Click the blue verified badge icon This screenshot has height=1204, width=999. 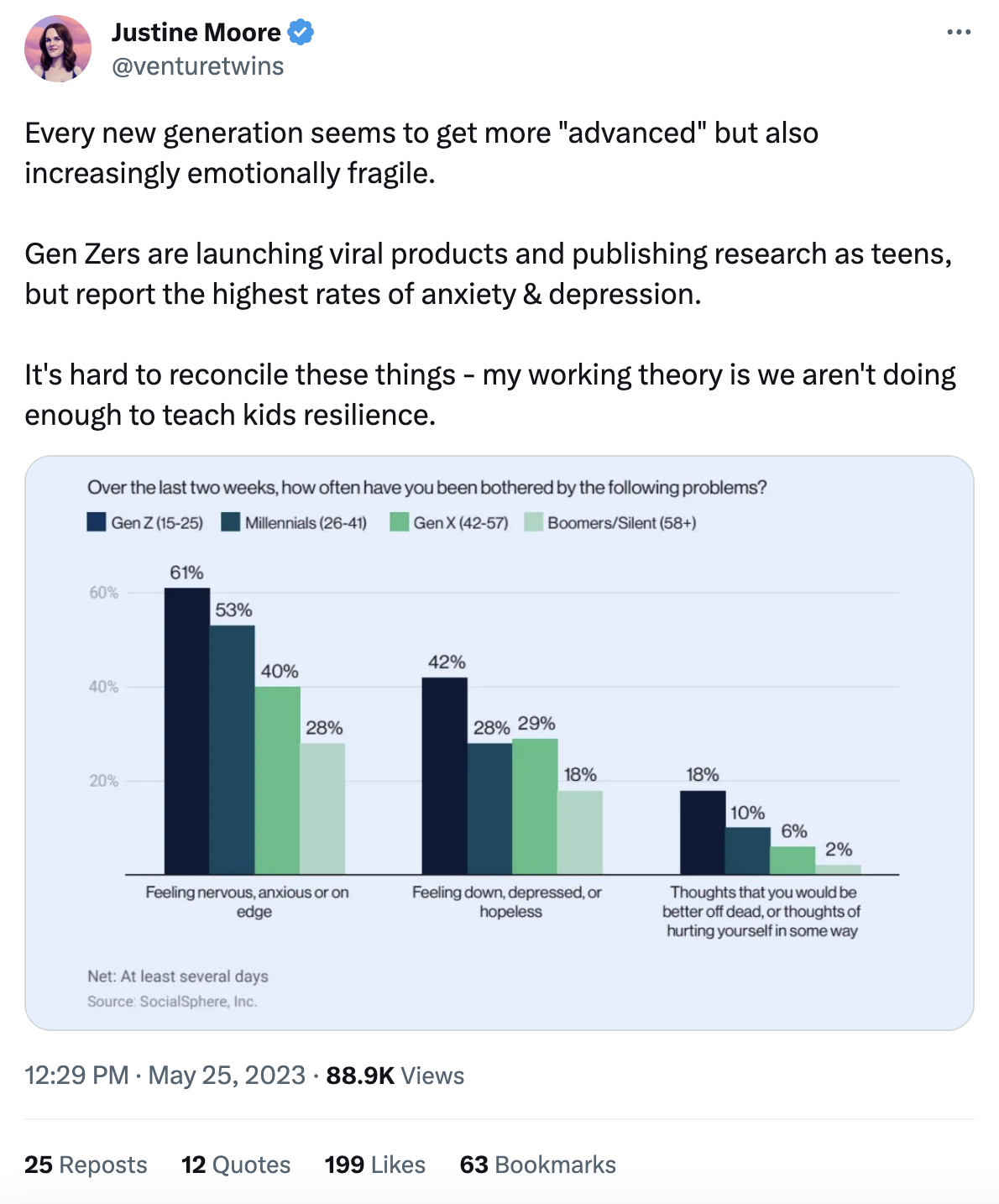[x=301, y=33]
